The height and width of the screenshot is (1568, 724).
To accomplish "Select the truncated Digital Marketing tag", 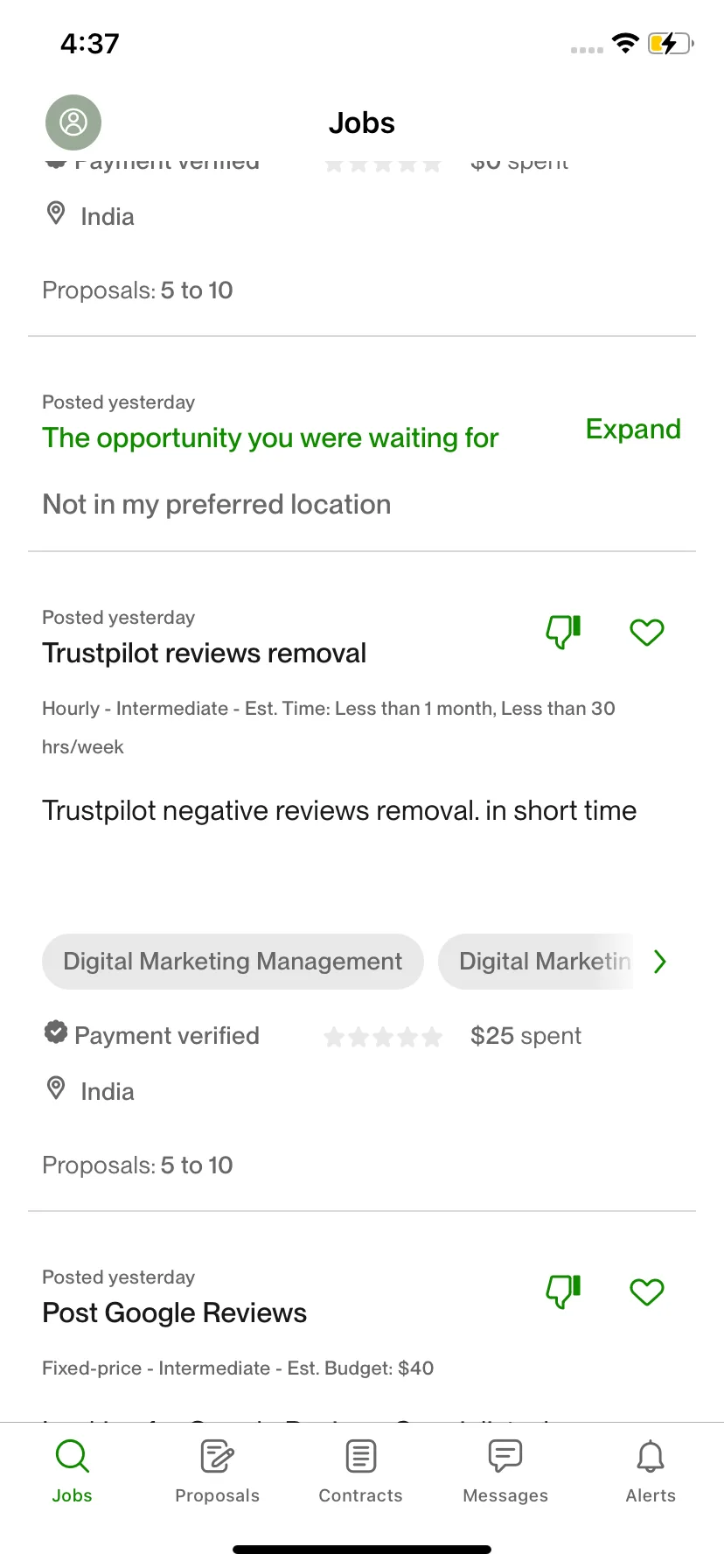I will (535, 962).
